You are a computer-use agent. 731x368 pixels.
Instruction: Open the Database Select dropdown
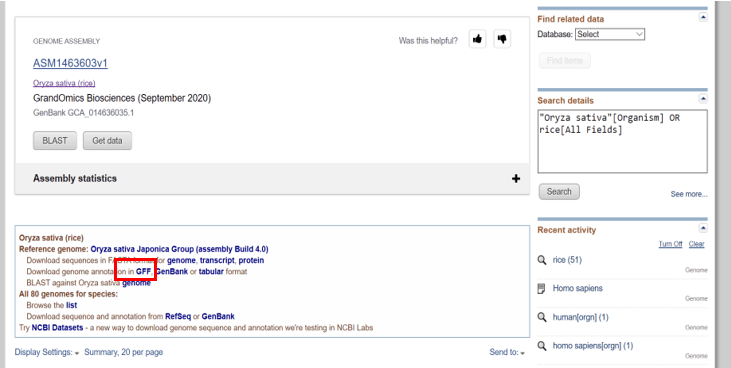(610, 34)
